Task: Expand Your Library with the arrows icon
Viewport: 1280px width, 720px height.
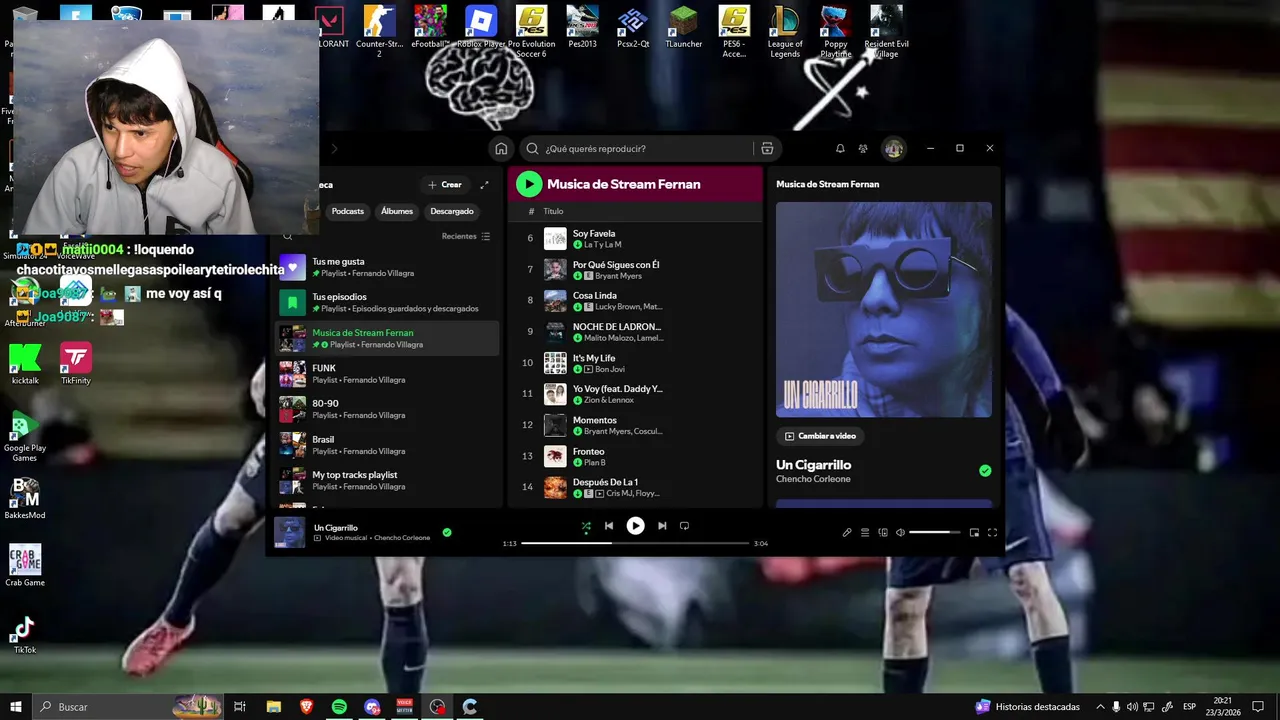Action: coord(485,185)
